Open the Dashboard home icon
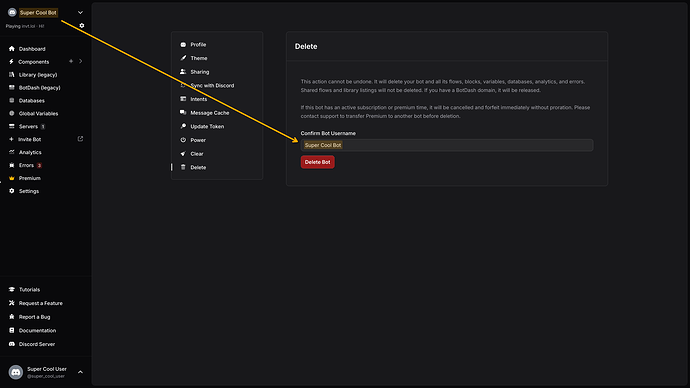Viewport: 690px width, 388px height. pos(12,49)
